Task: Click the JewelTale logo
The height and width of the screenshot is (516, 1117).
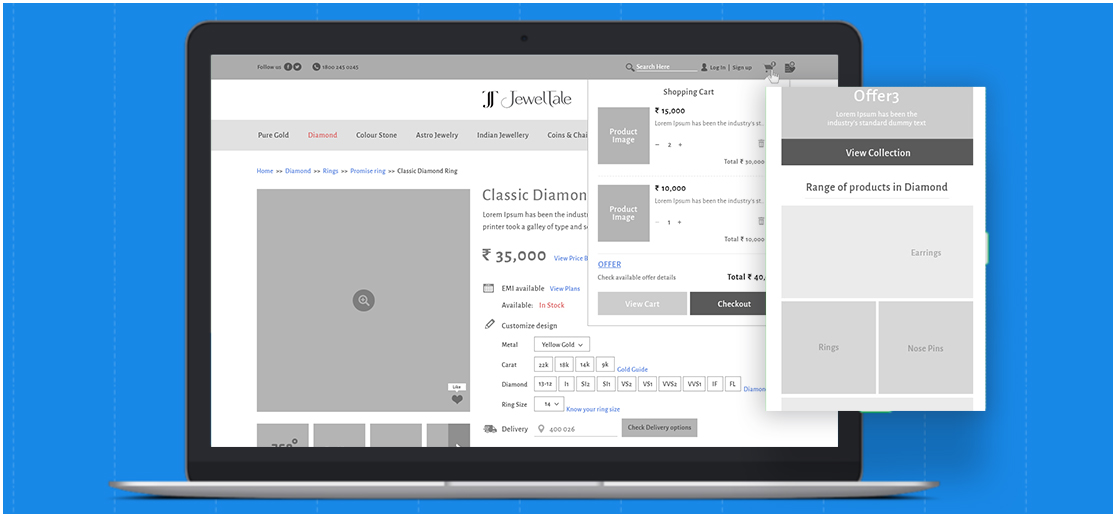Action: click(x=526, y=100)
